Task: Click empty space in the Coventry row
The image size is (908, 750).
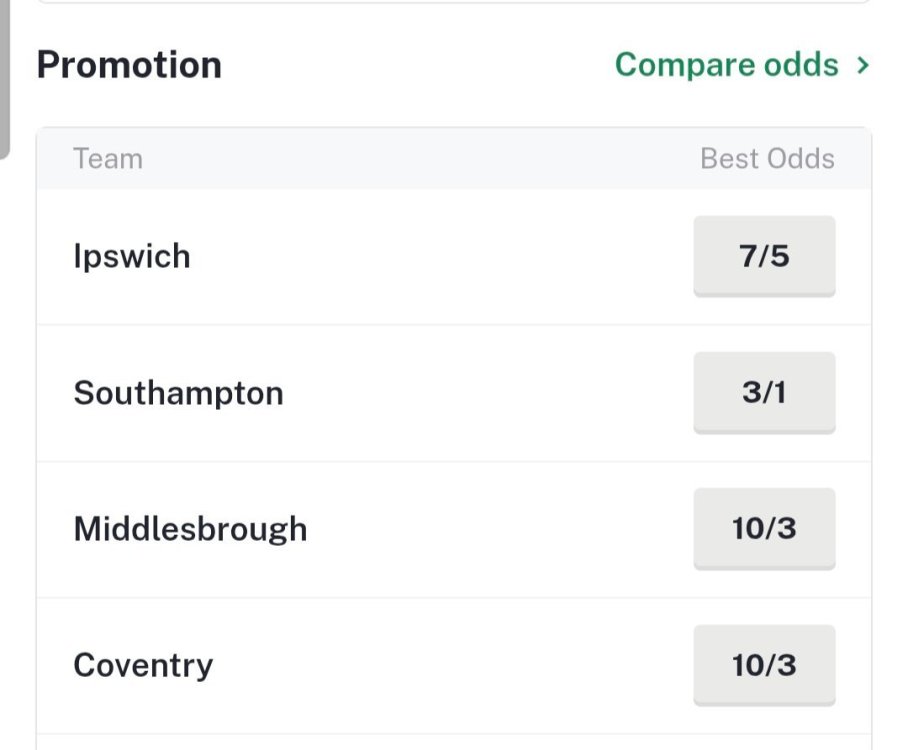Action: click(x=450, y=665)
